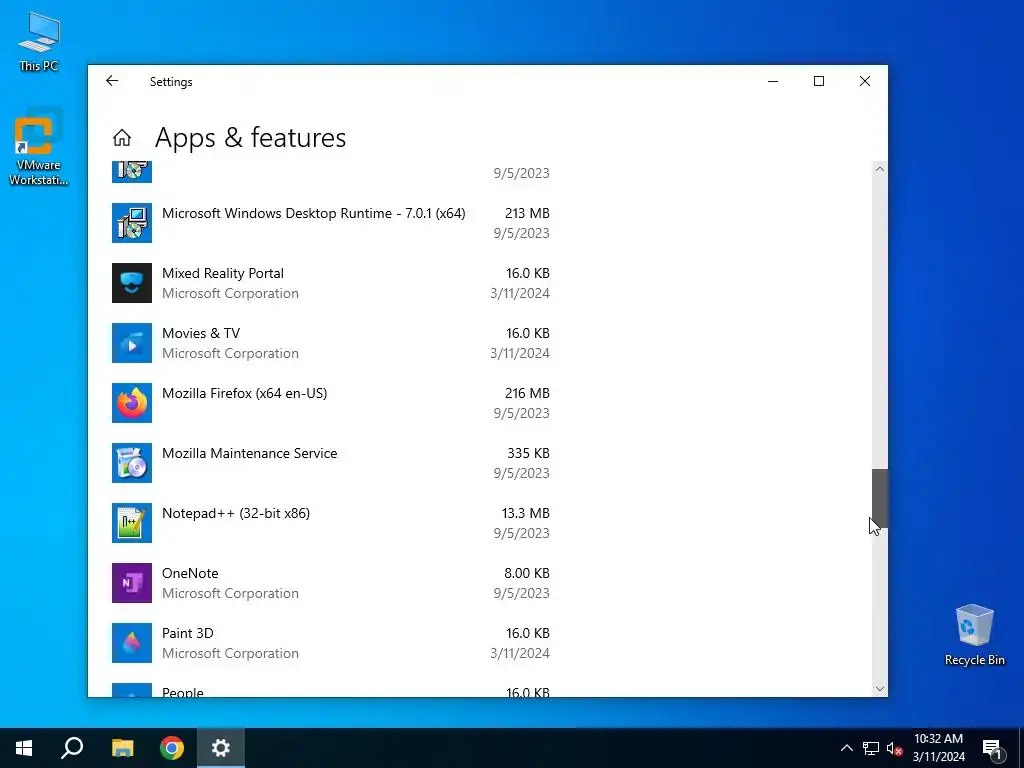Click the Microsoft Windows Desktop Runtime installer icon
The height and width of the screenshot is (768, 1024).
(x=132, y=223)
